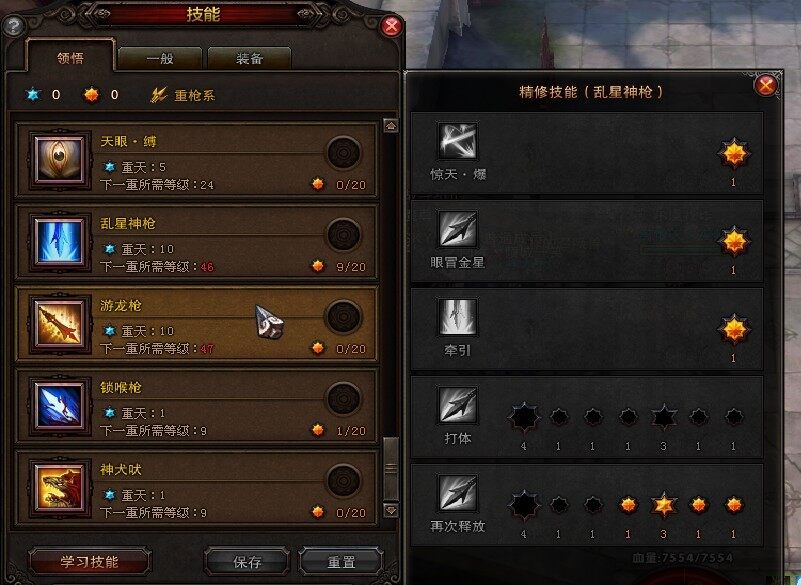This screenshot has width=801, height=585.
Task: Choose the 锁喉枪 skill icon
Action: (x=59, y=405)
